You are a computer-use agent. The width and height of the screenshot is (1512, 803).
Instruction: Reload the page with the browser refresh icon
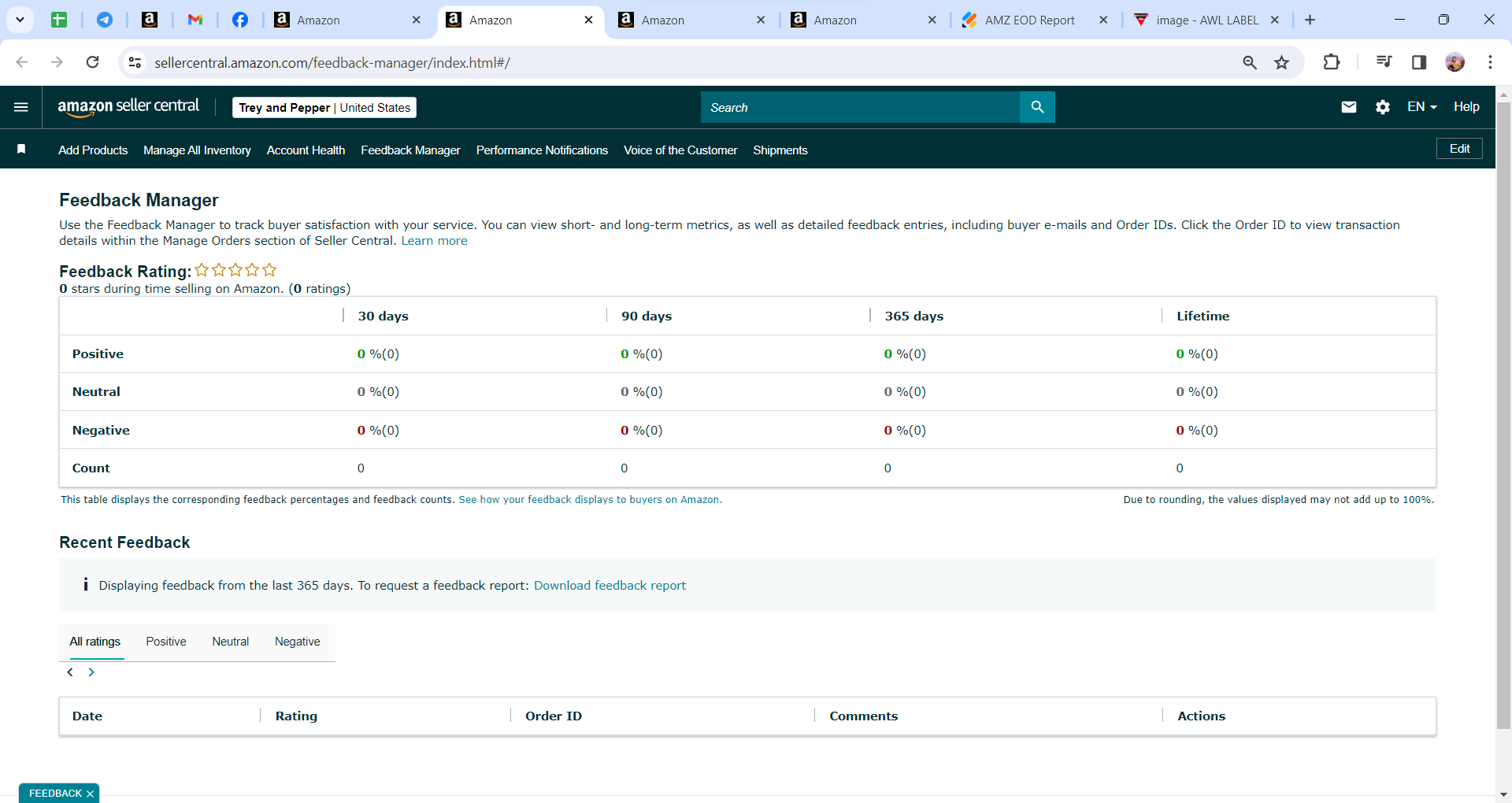click(92, 62)
